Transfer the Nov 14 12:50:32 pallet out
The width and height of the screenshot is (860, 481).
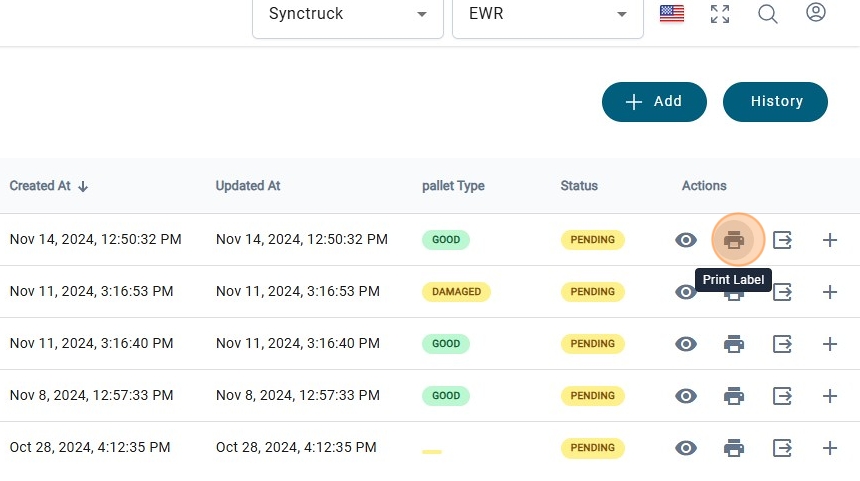click(782, 240)
